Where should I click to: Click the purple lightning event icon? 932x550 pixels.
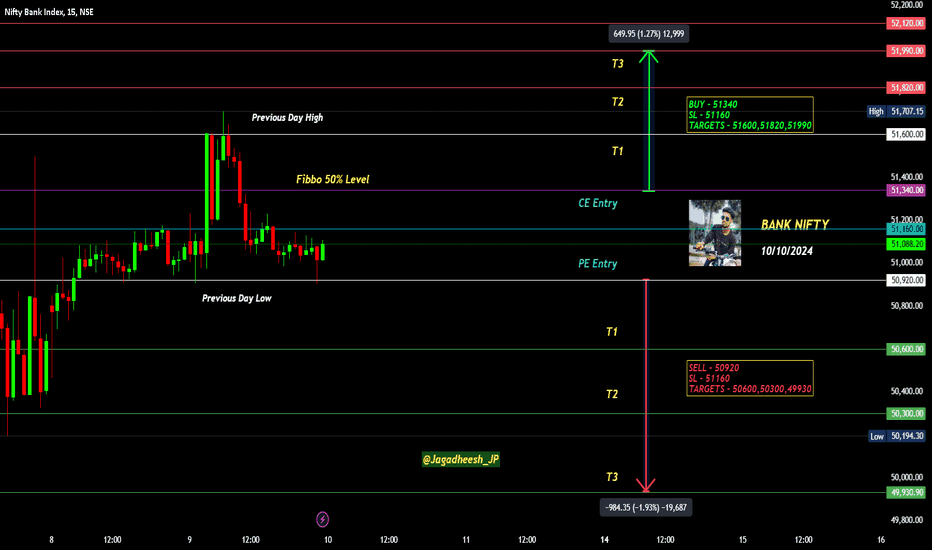point(322,519)
